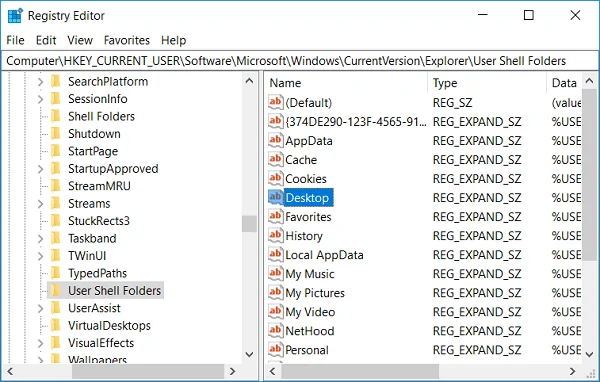Maximize the Registry Editor window
The height and width of the screenshot is (382, 600).
click(528, 15)
